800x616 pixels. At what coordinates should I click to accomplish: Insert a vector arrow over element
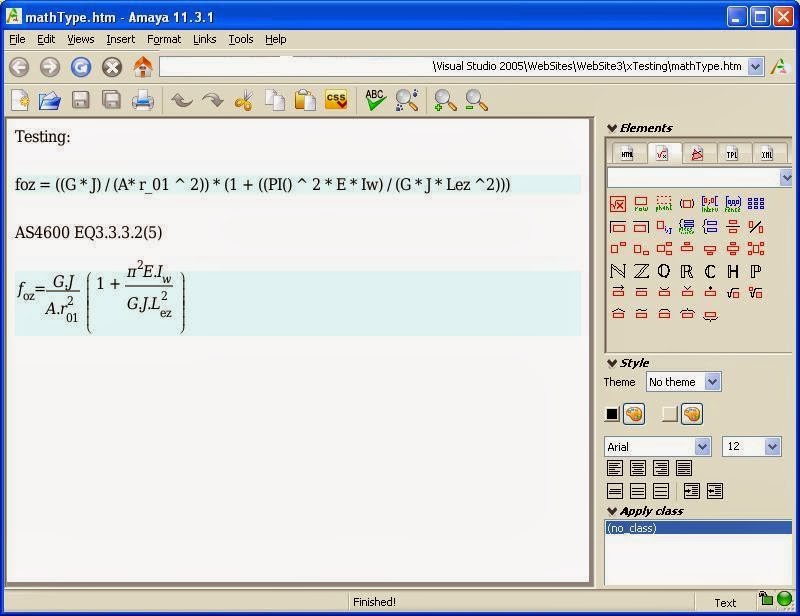(618, 292)
